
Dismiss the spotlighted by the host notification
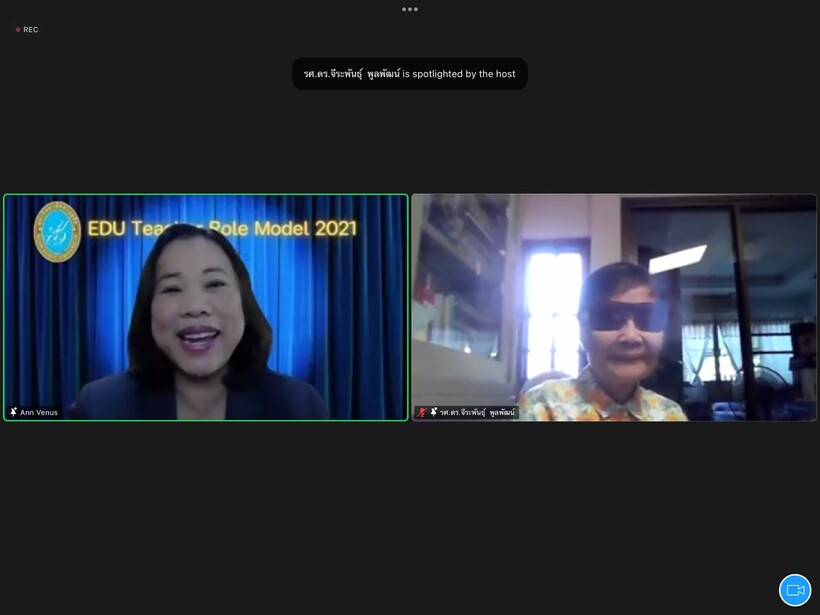click(x=410, y=74)
